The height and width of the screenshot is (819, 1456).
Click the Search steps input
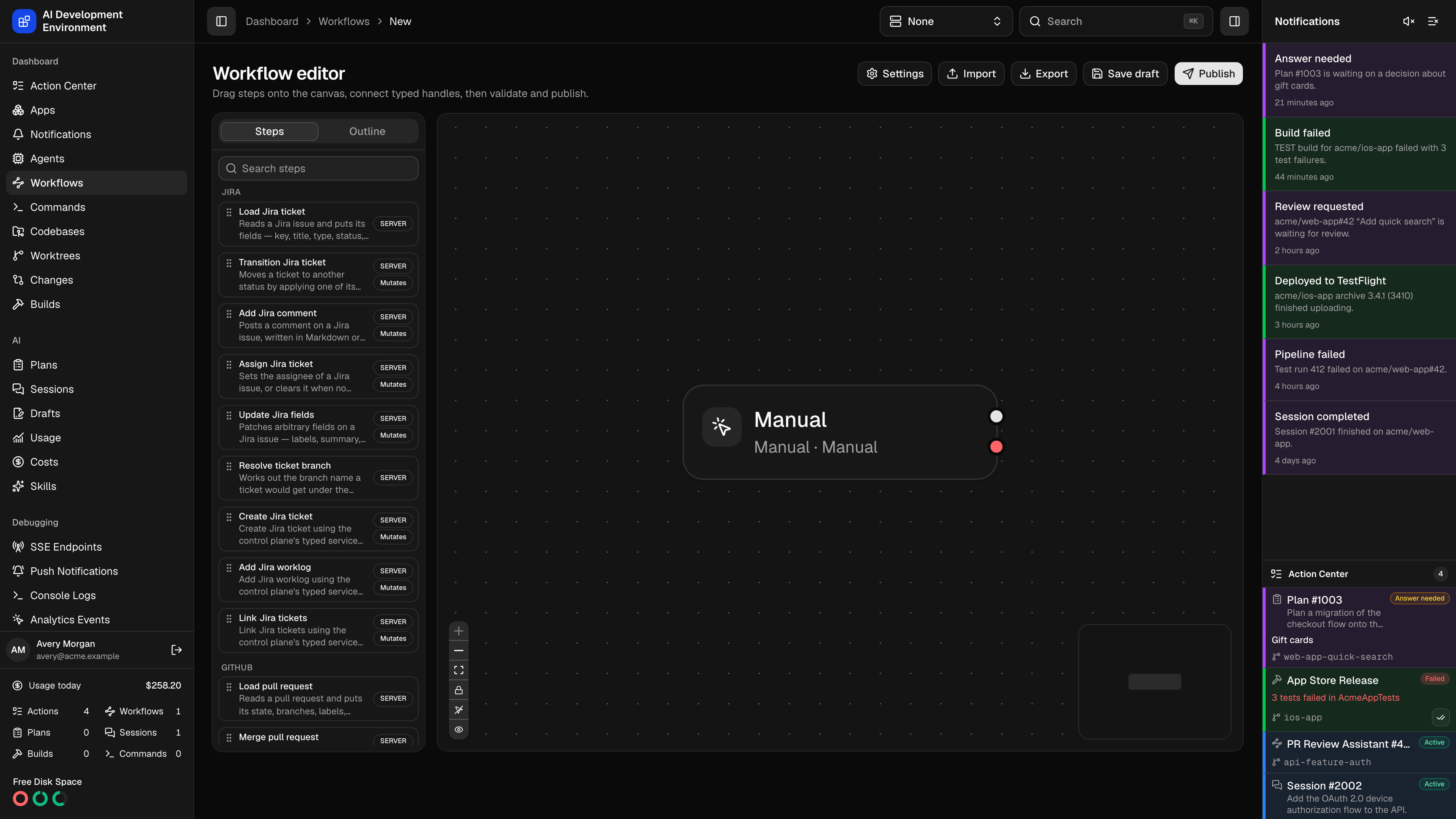[x=318, y=168]
